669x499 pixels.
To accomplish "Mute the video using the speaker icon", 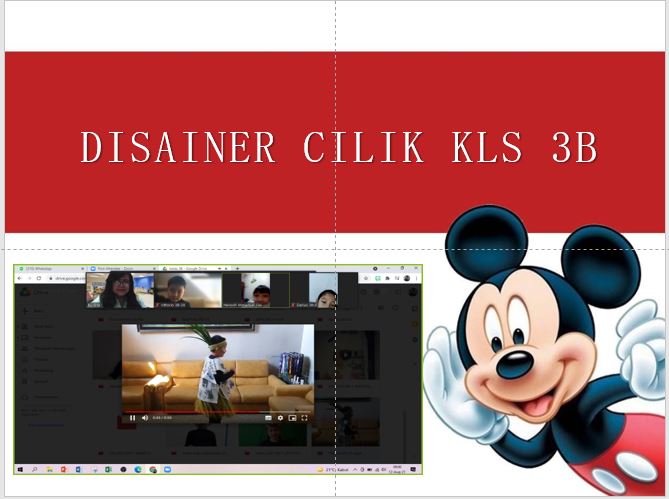I will click(x=145, y=418).
